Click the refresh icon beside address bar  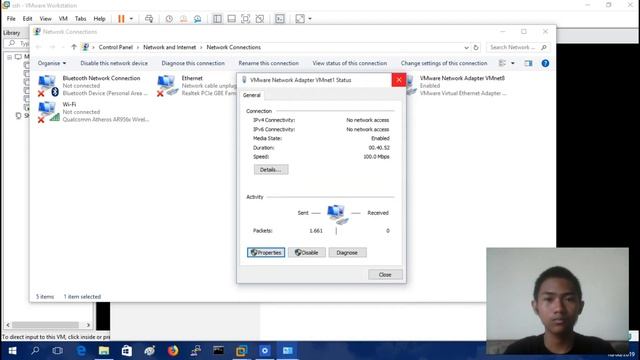coord(476,47)
